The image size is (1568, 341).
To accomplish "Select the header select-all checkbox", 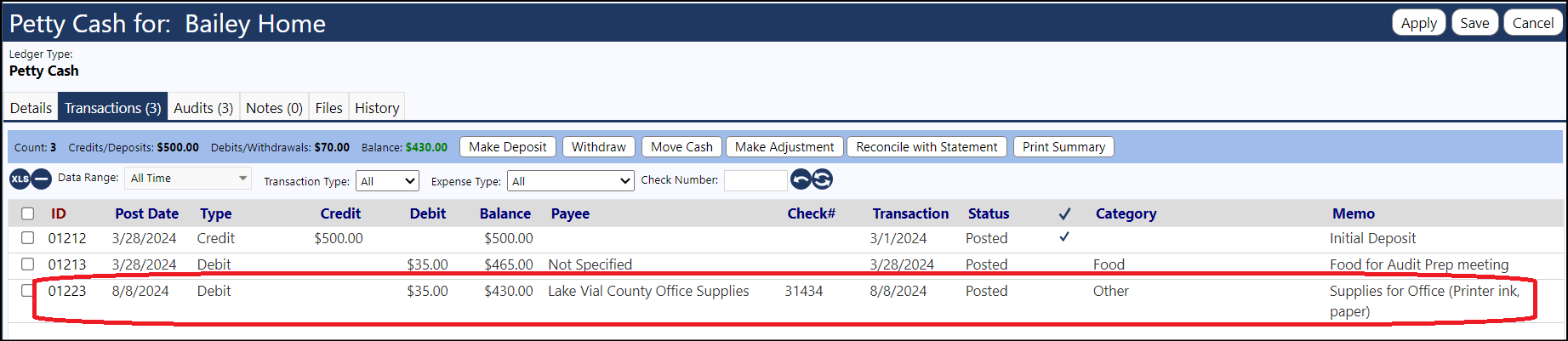I will [x=27, y=213].
